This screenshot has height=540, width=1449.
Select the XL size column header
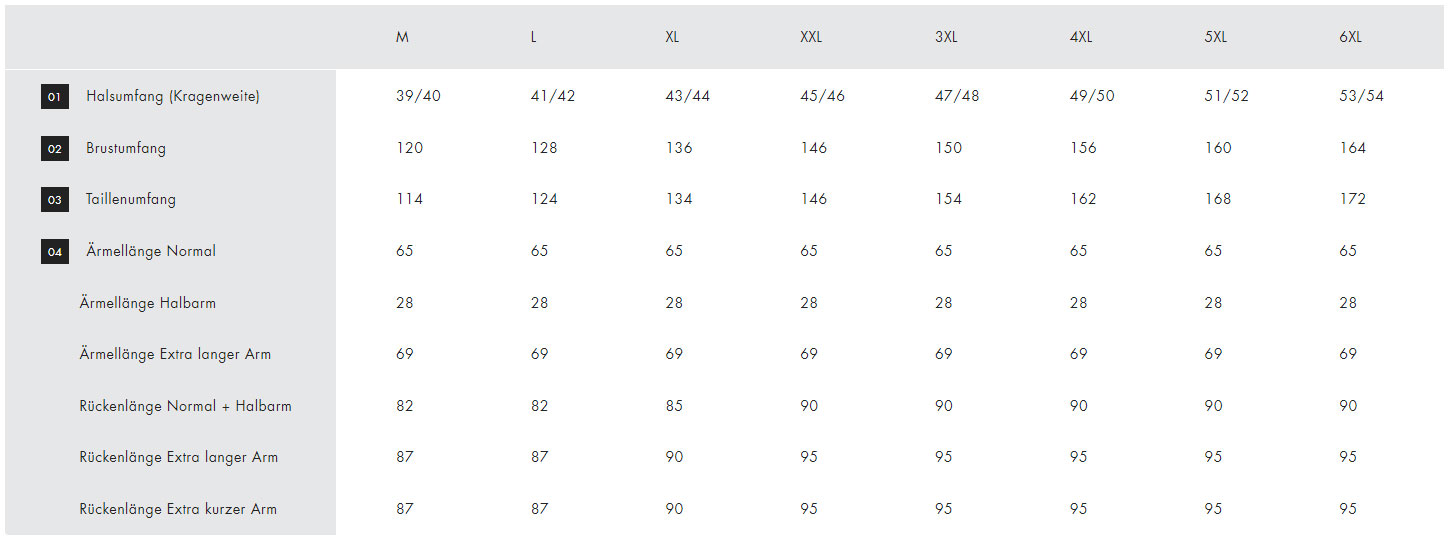[672, 37]
